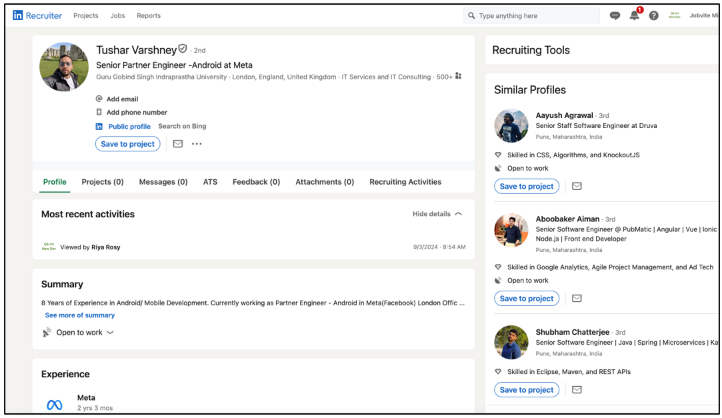This screenshot has height=418, width=722.
Task: Save Aboobaker Aiman to project
Action: pos(527,298)
